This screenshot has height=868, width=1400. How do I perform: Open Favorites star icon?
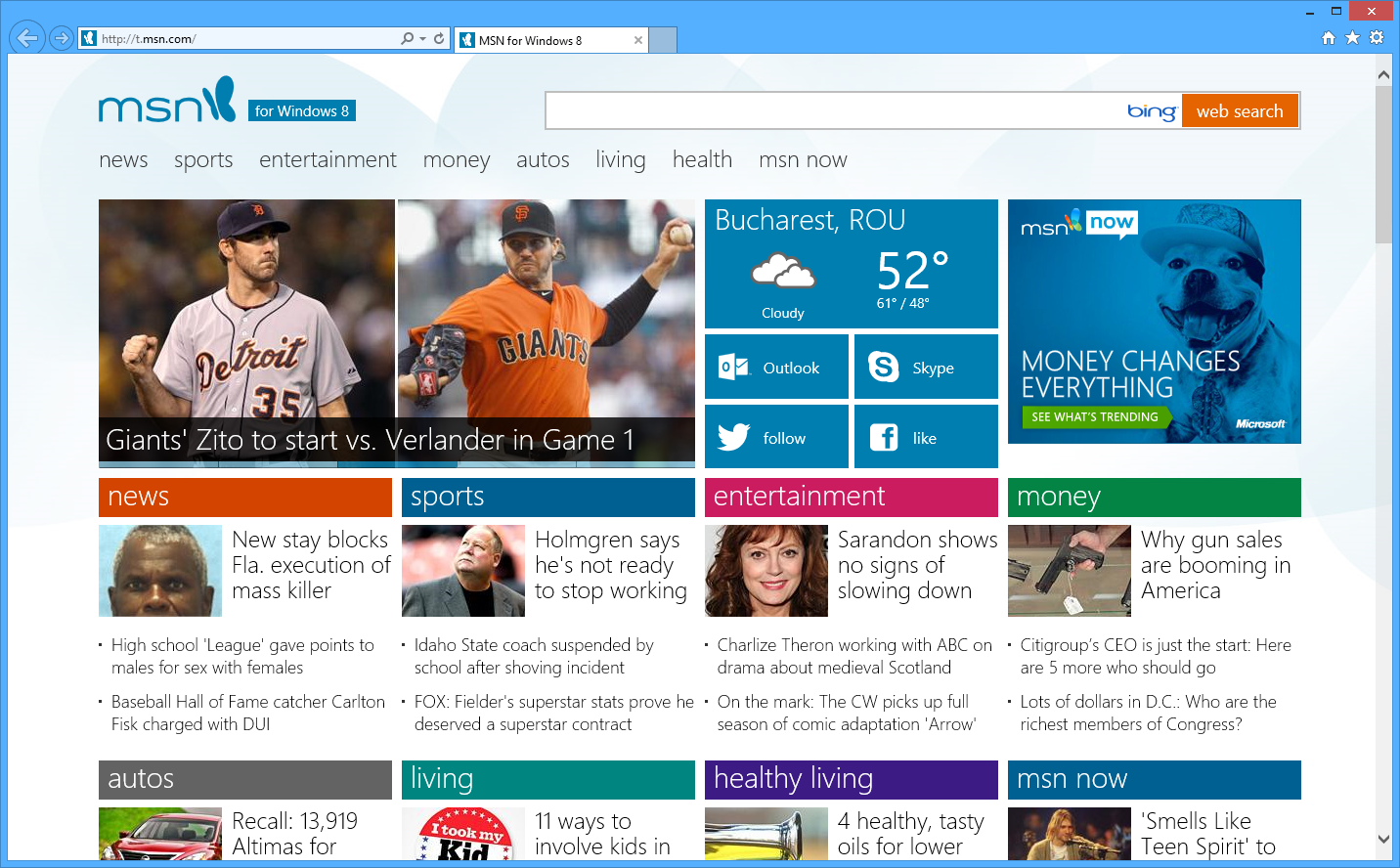coord(1352,38)
